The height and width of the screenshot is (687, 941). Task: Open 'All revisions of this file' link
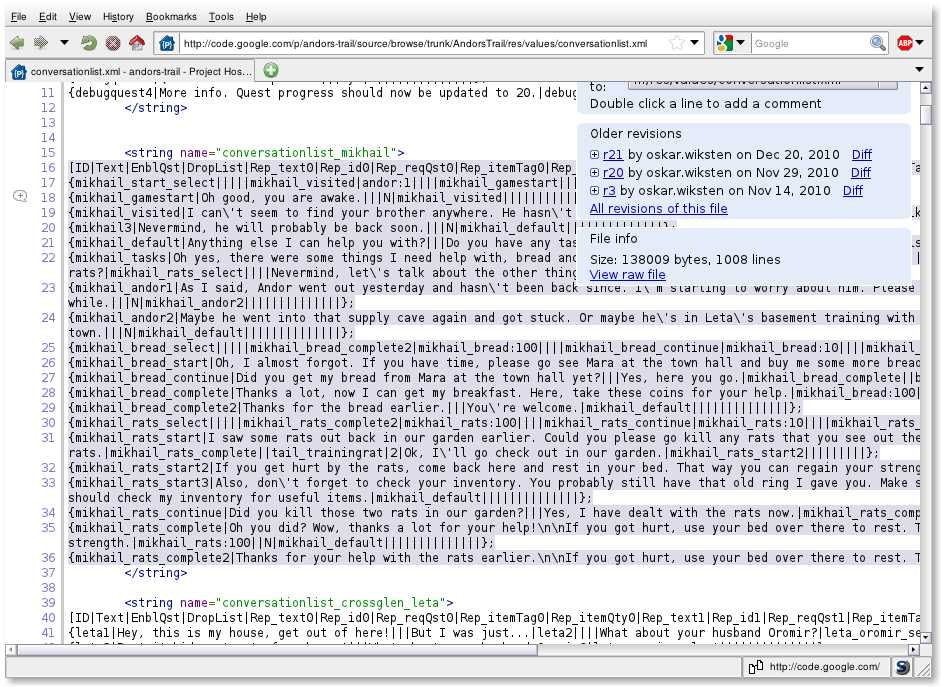click(x=658, y=209)
